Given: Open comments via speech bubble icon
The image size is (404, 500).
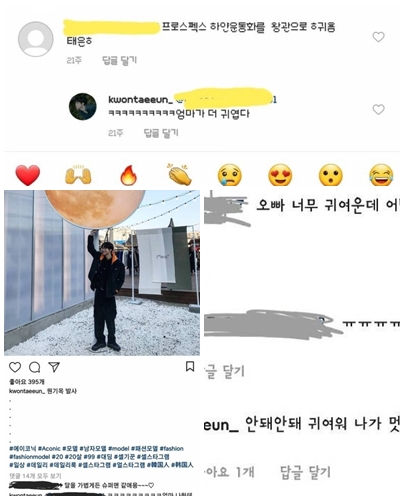Looking at the screenshot, I should pos(35,367).
